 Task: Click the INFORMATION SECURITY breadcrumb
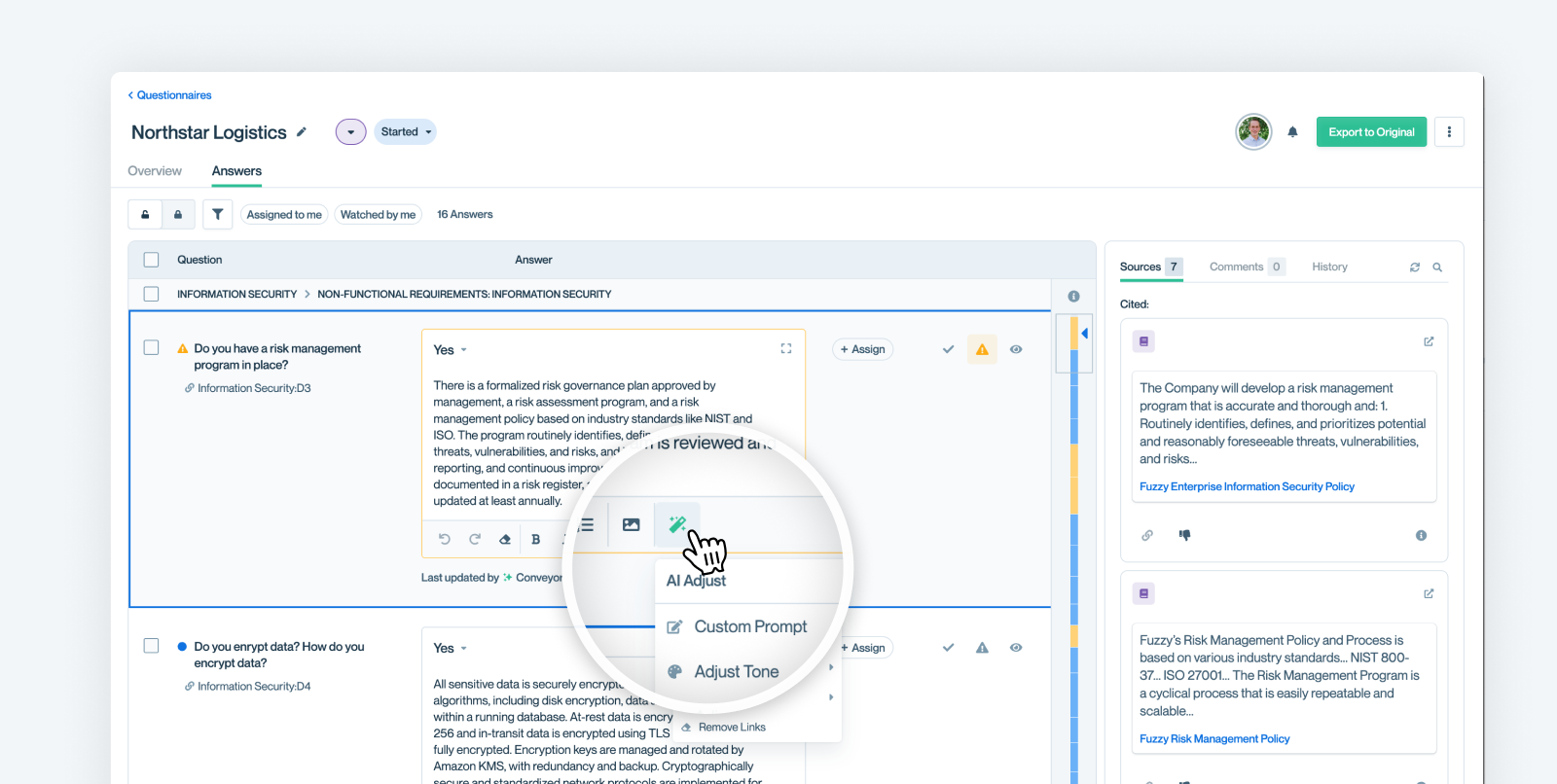point(236,294)
